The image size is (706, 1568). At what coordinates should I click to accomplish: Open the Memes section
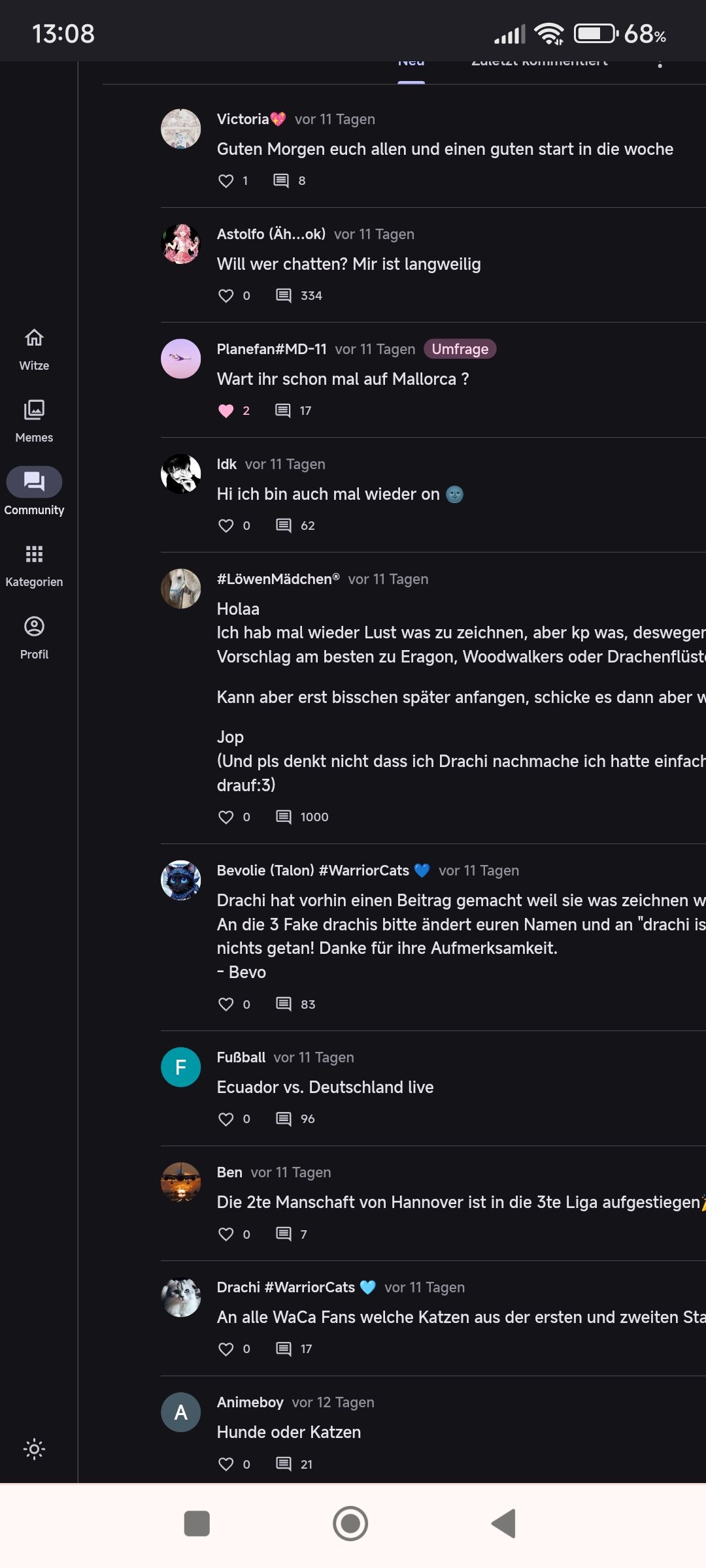[34, 420]
